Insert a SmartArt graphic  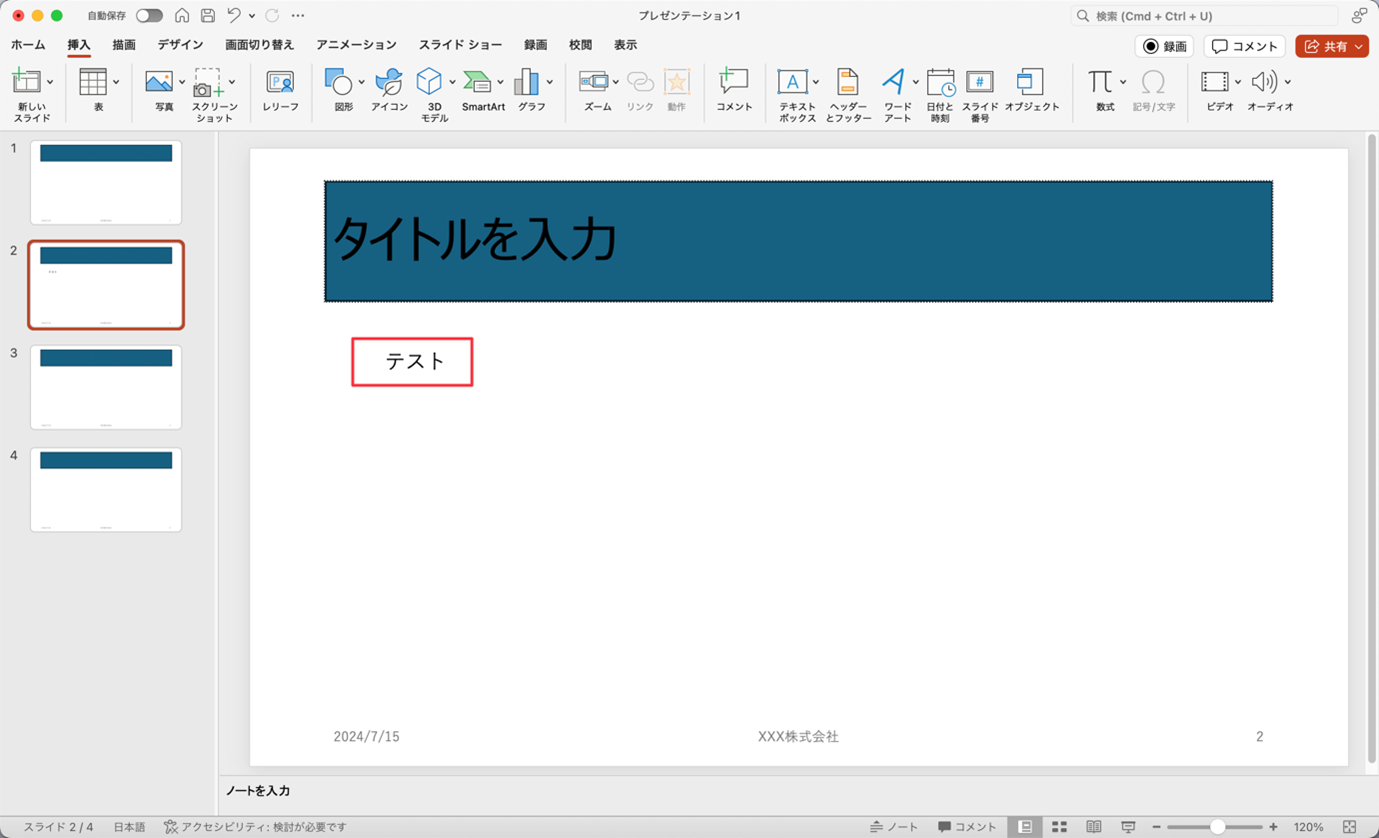(x=478, y=82)
